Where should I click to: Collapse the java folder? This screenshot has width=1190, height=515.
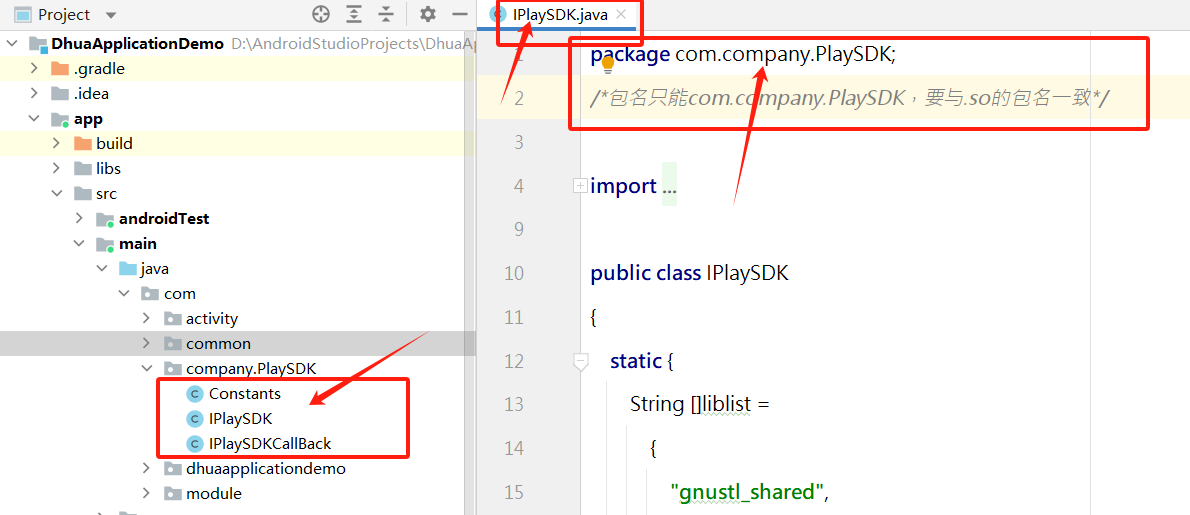[x=102, y=268]
